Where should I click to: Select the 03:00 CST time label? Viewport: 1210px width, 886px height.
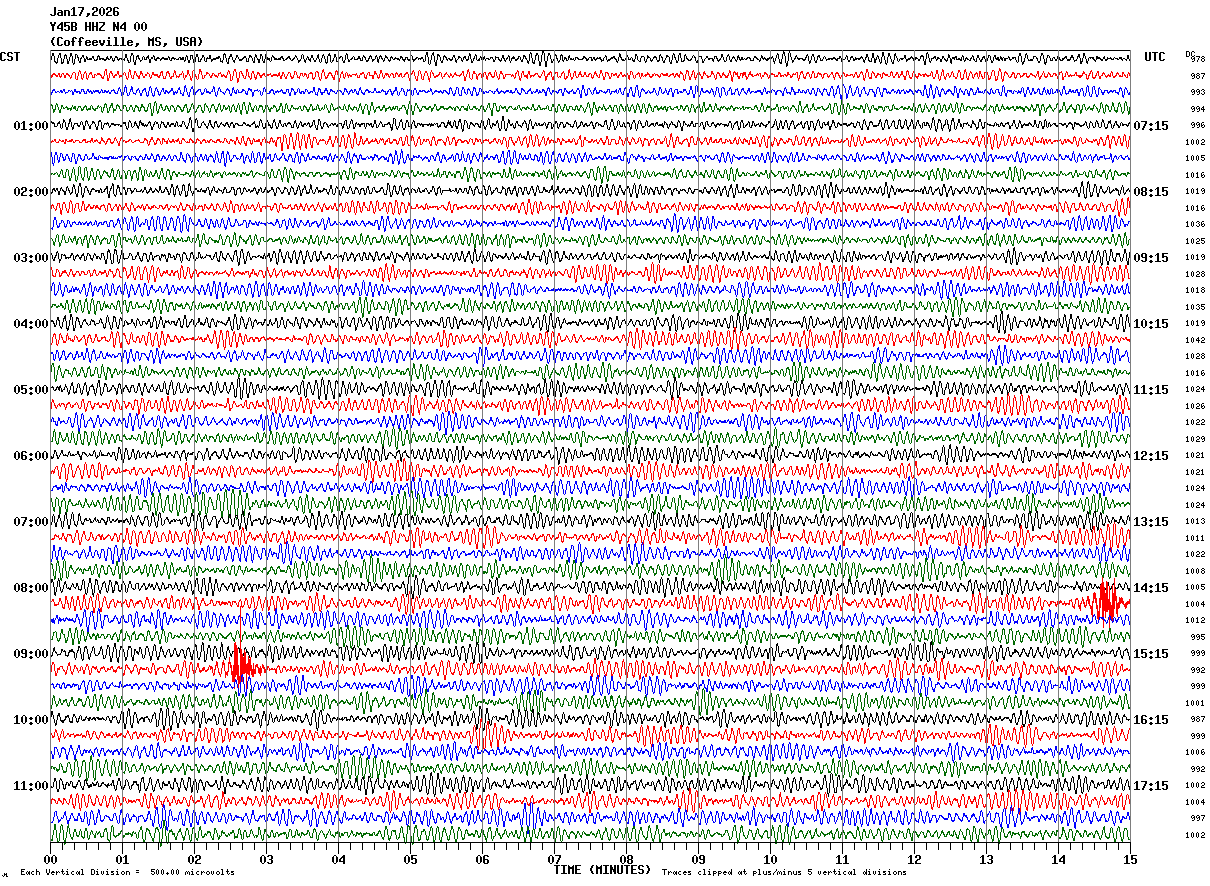(31, 258)
